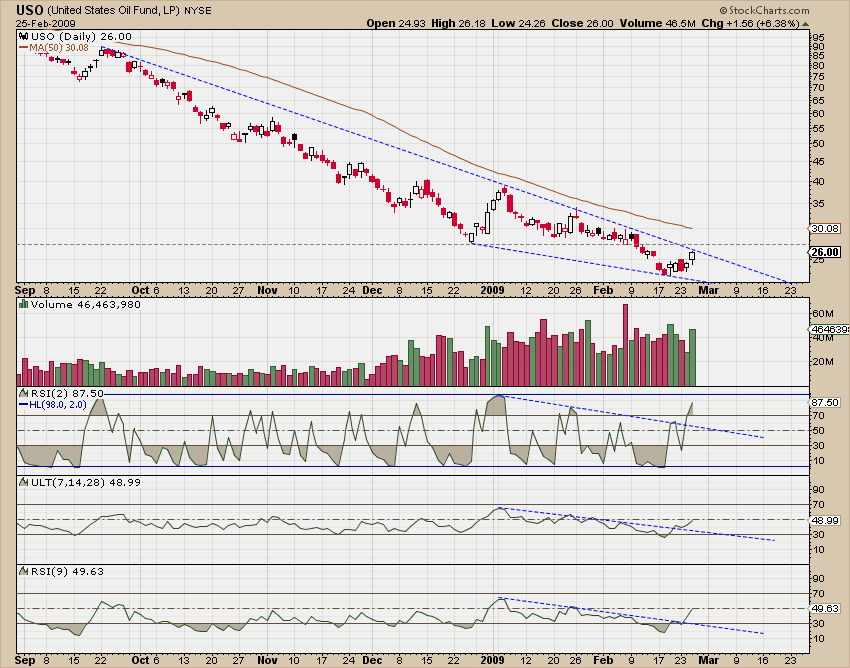Viewport: 850px width, 668px height.
Task: Click the 'RSI(9) 49.63' panel label
Action: click(x=67, y=571)
